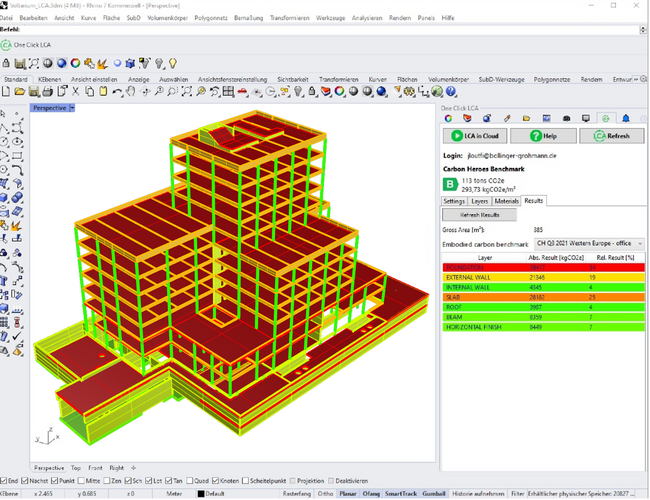The width and height of the screenshot is (650, 500).
Task: Enable the Mitte osnap checkbox
Action: pos(81,481)
